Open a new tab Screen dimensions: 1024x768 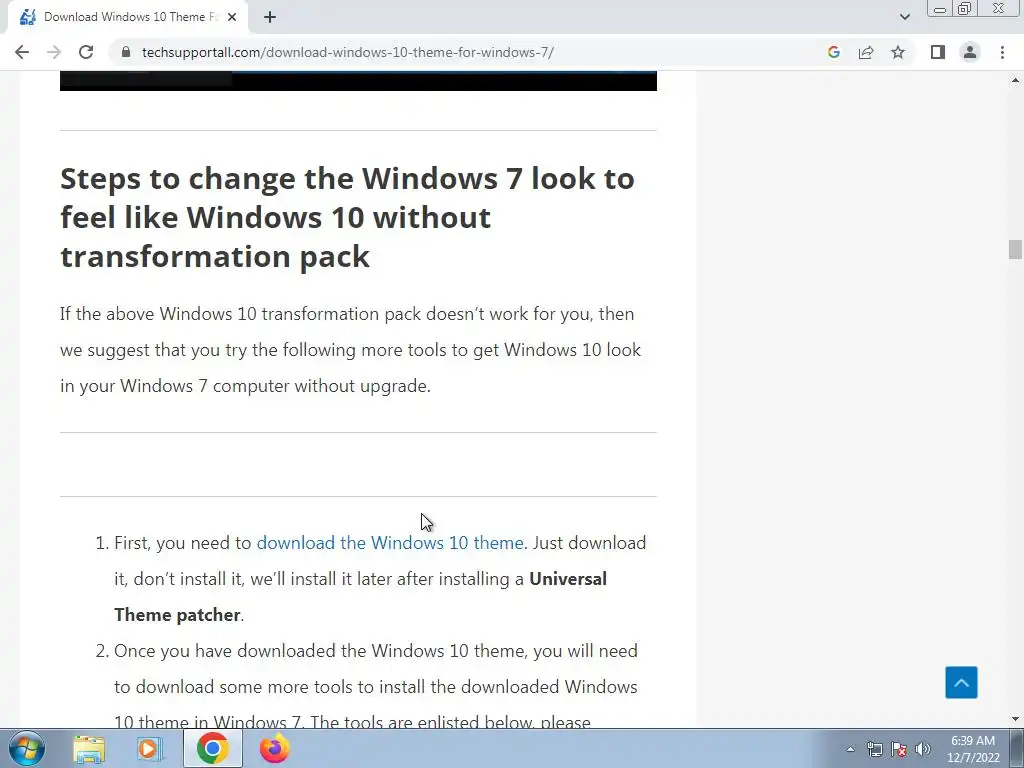pyautogui.click(x=270, y=17)
